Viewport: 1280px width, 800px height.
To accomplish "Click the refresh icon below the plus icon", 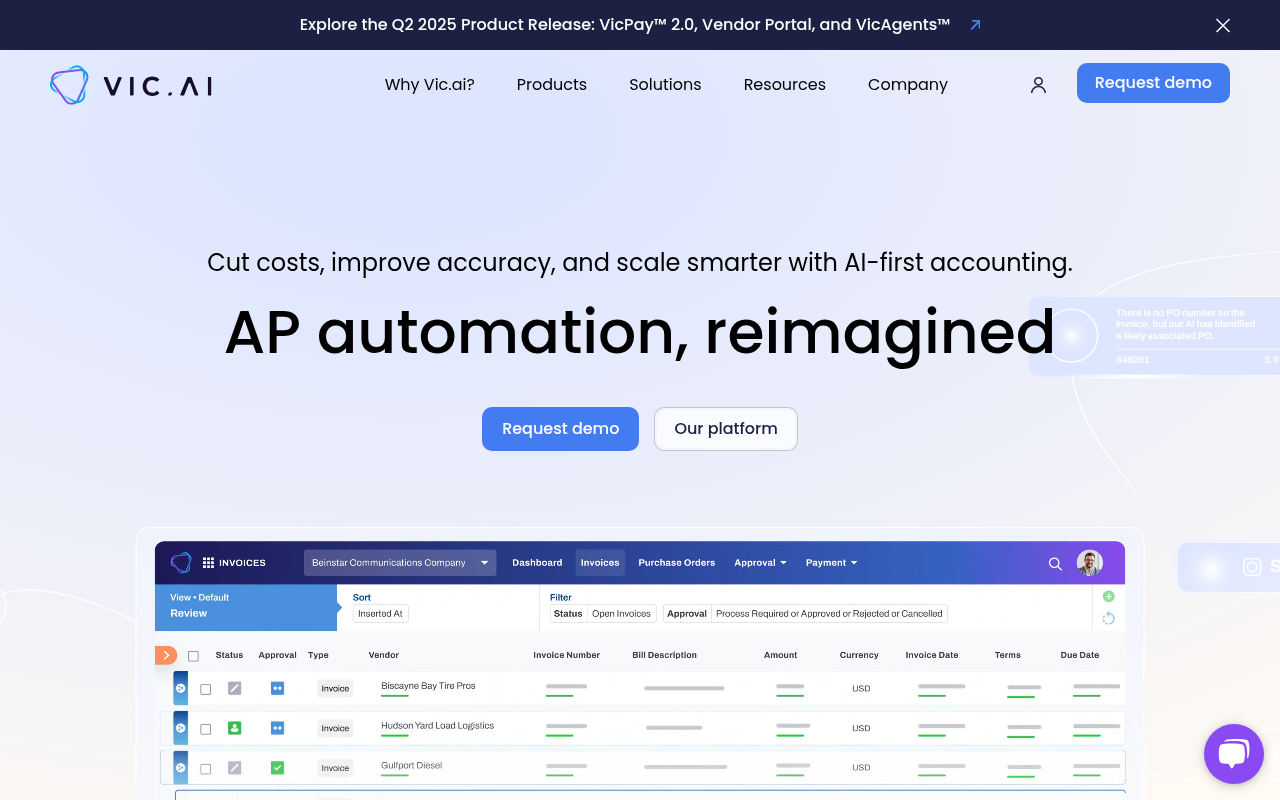I will [x=1108, y=618].
